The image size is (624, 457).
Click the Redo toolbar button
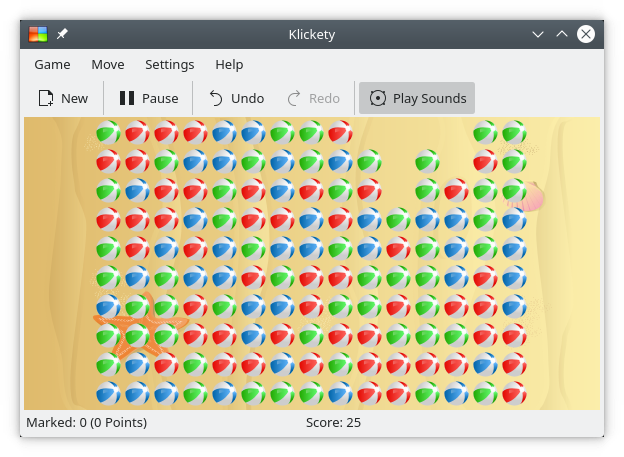pos(313,98)
